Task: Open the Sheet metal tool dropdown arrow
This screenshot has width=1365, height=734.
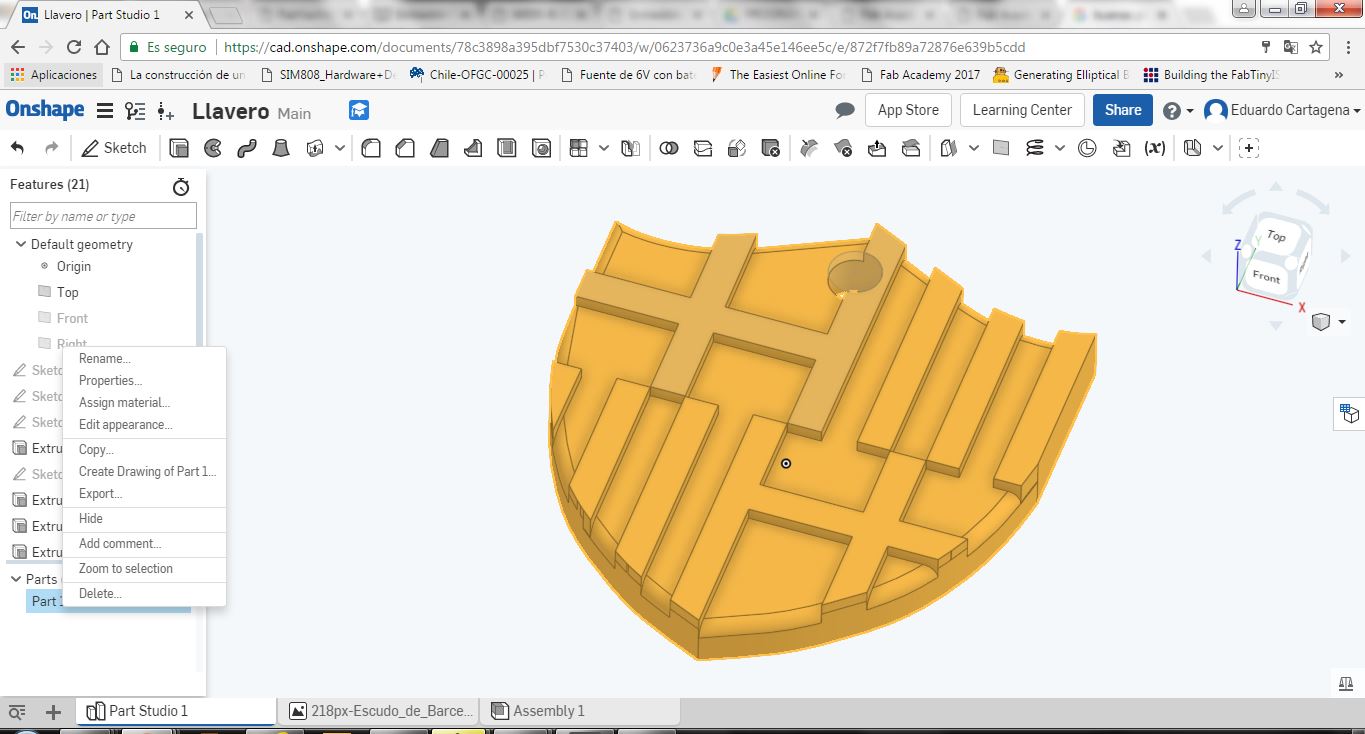Action: click(x=1218, y=148)
